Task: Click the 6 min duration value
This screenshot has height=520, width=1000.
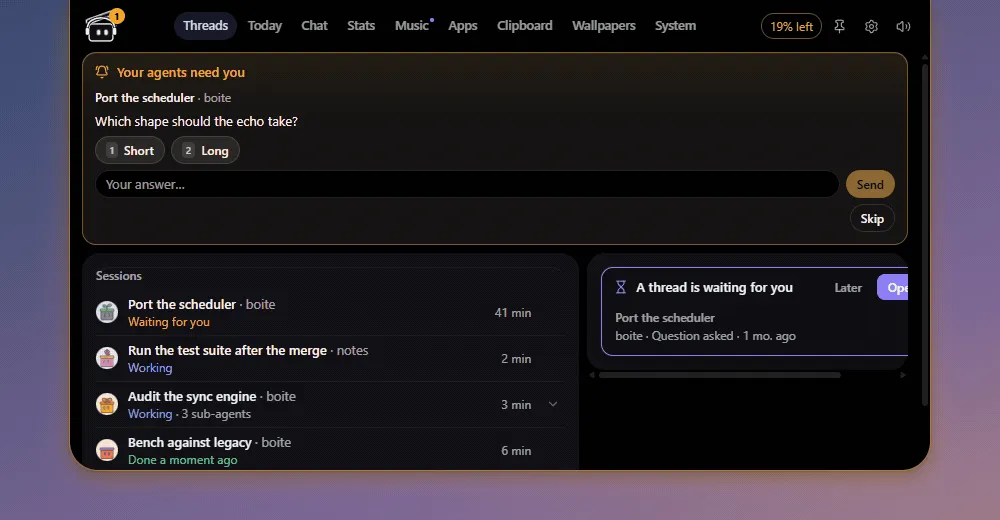Action: (516, 450)
